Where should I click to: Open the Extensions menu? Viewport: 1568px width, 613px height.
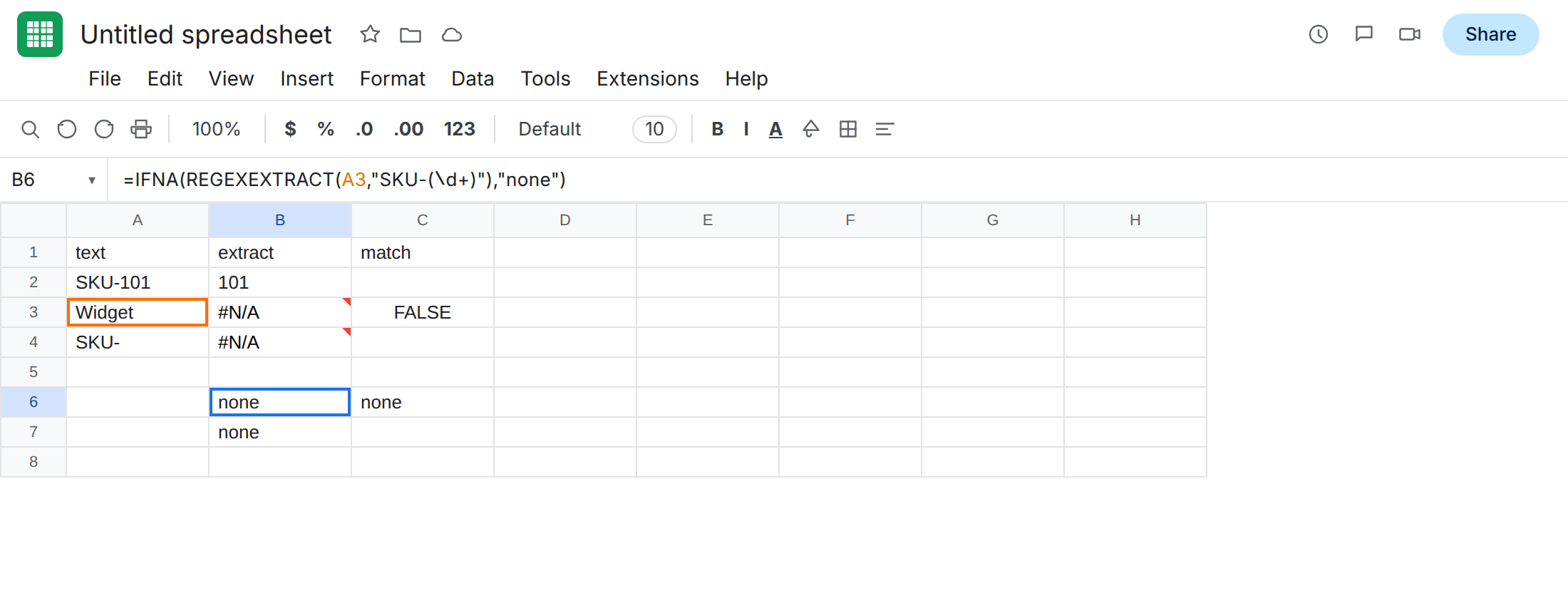648,78
